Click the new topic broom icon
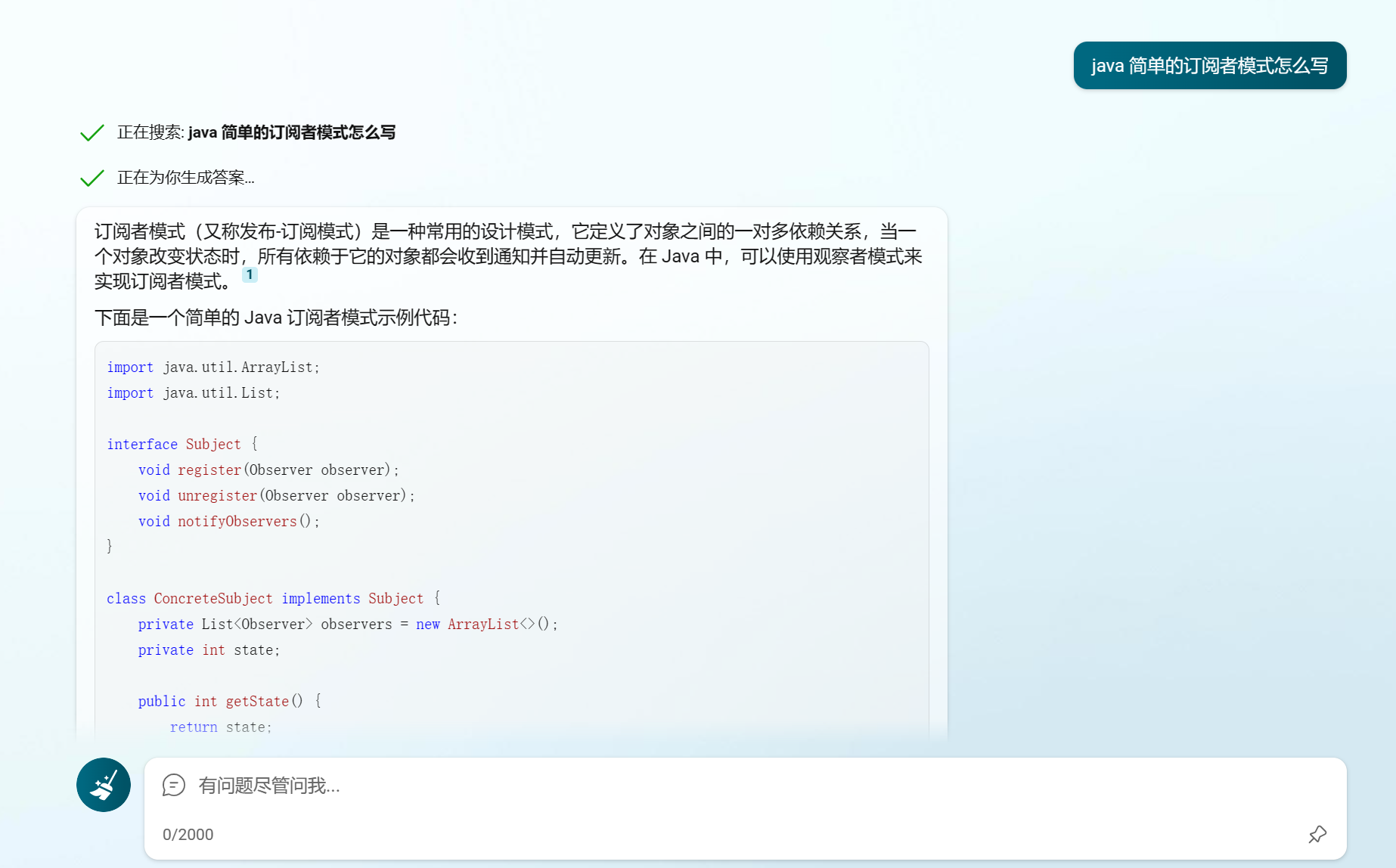The width and height of the screenshot is (1396, 868). (104, 785)
